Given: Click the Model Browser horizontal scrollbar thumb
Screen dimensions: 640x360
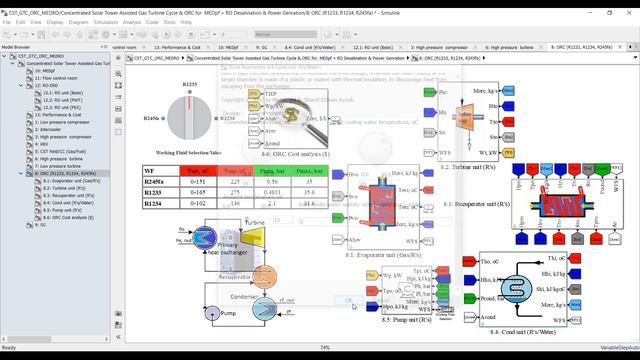Looking at the screenshot, I should pyautogui.click(x=29, y=339).
